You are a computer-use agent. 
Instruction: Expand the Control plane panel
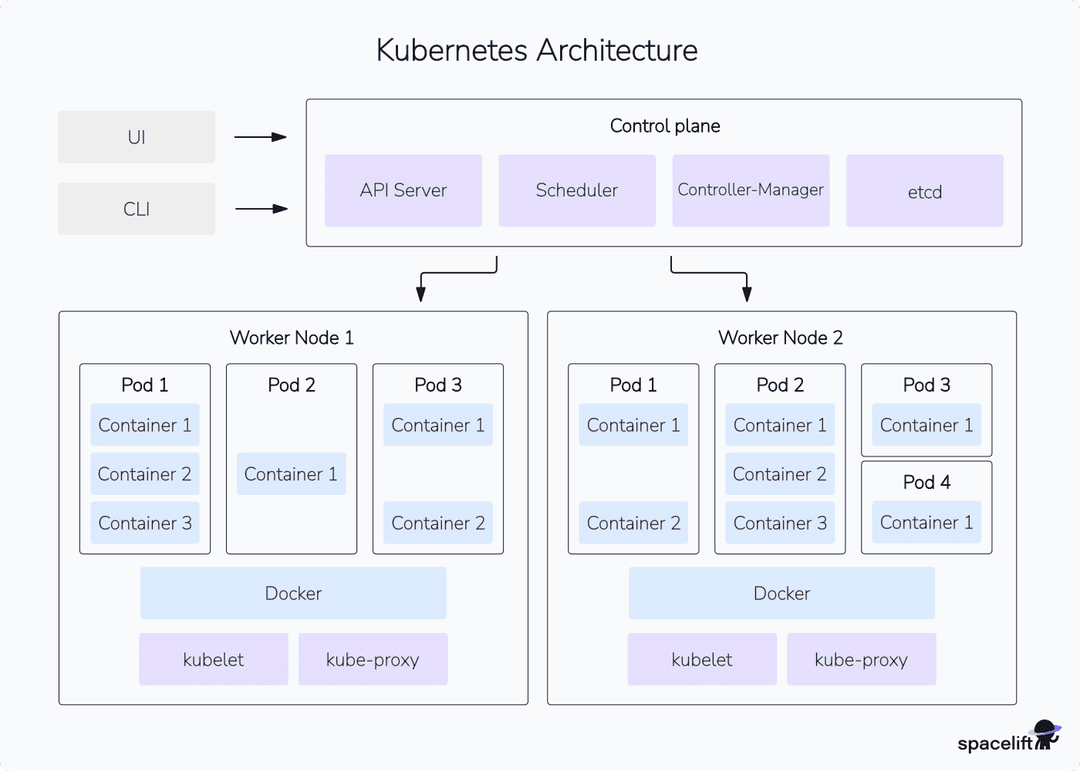[664, 126]
